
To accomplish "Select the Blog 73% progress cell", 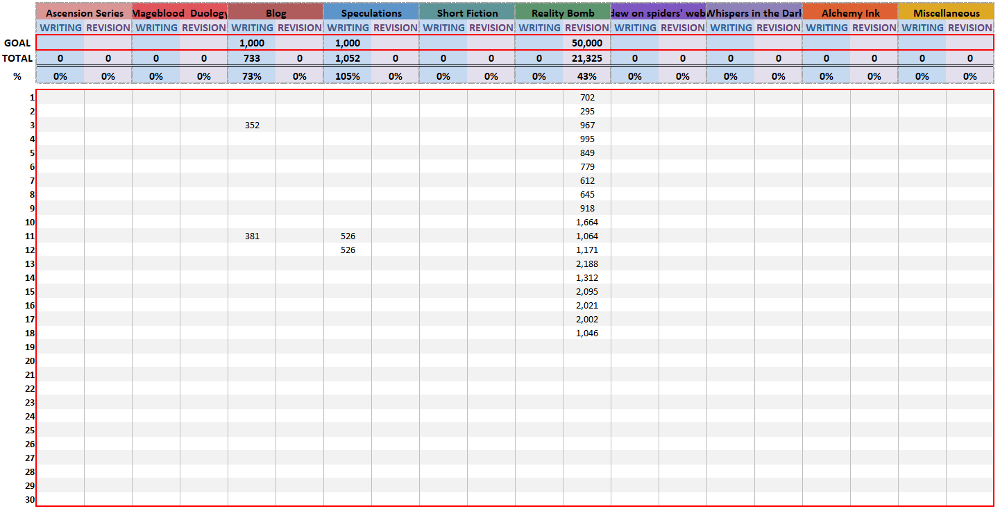I will click(252, 76).
